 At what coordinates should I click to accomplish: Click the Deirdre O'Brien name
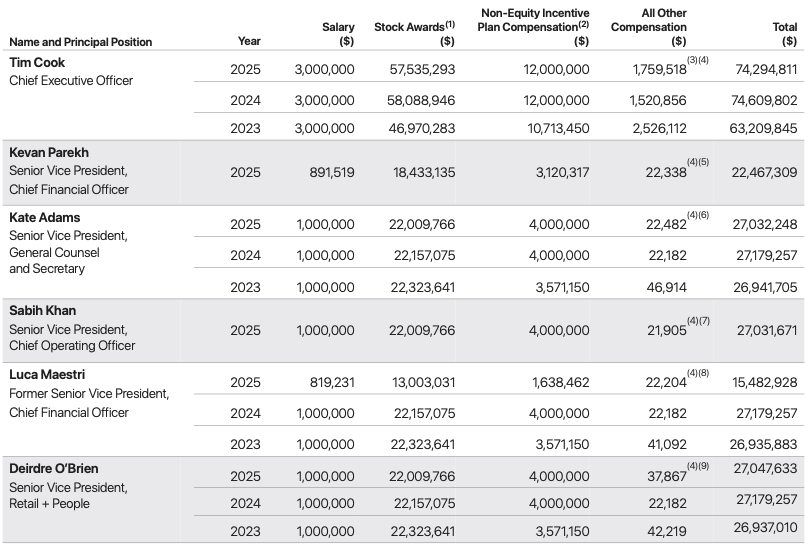[x=54, y=468]
